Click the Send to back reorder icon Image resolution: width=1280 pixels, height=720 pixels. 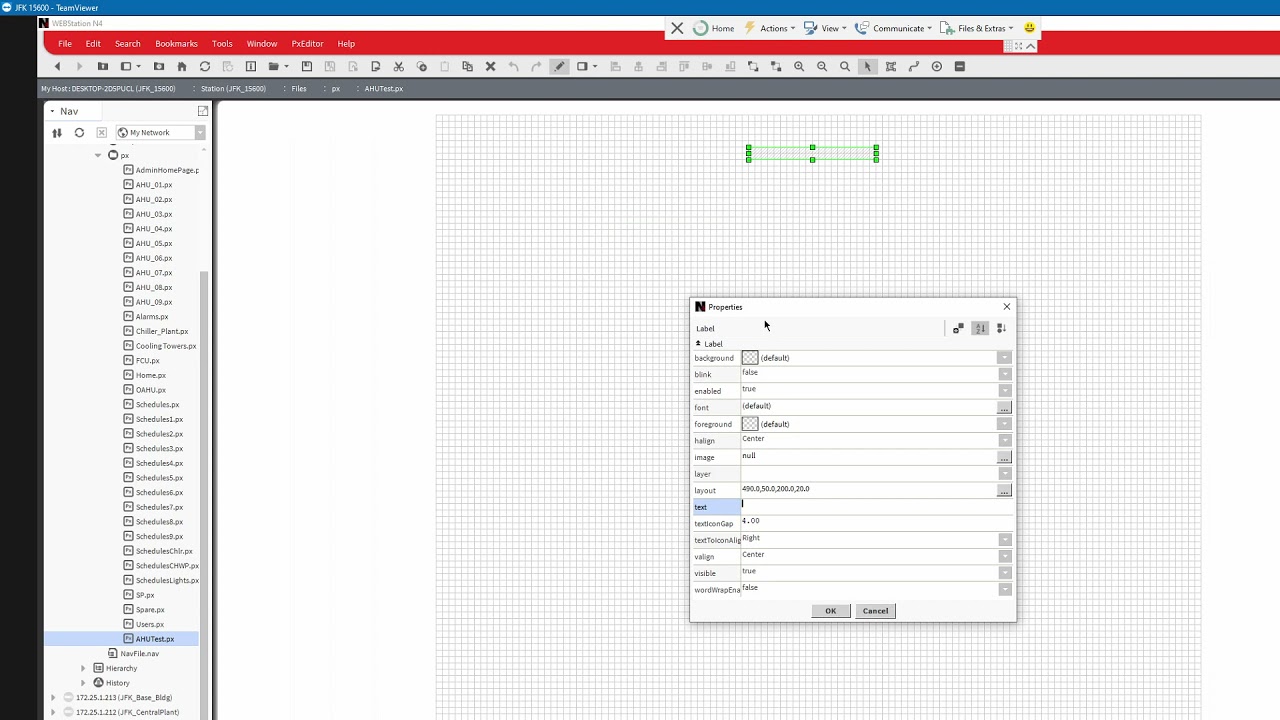click(x=776, y=66)
